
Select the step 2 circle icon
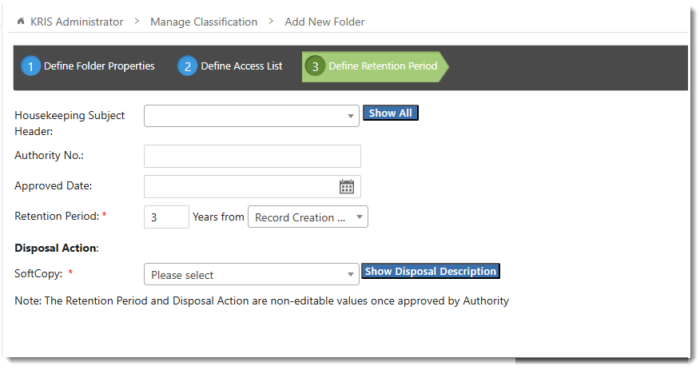188,66
